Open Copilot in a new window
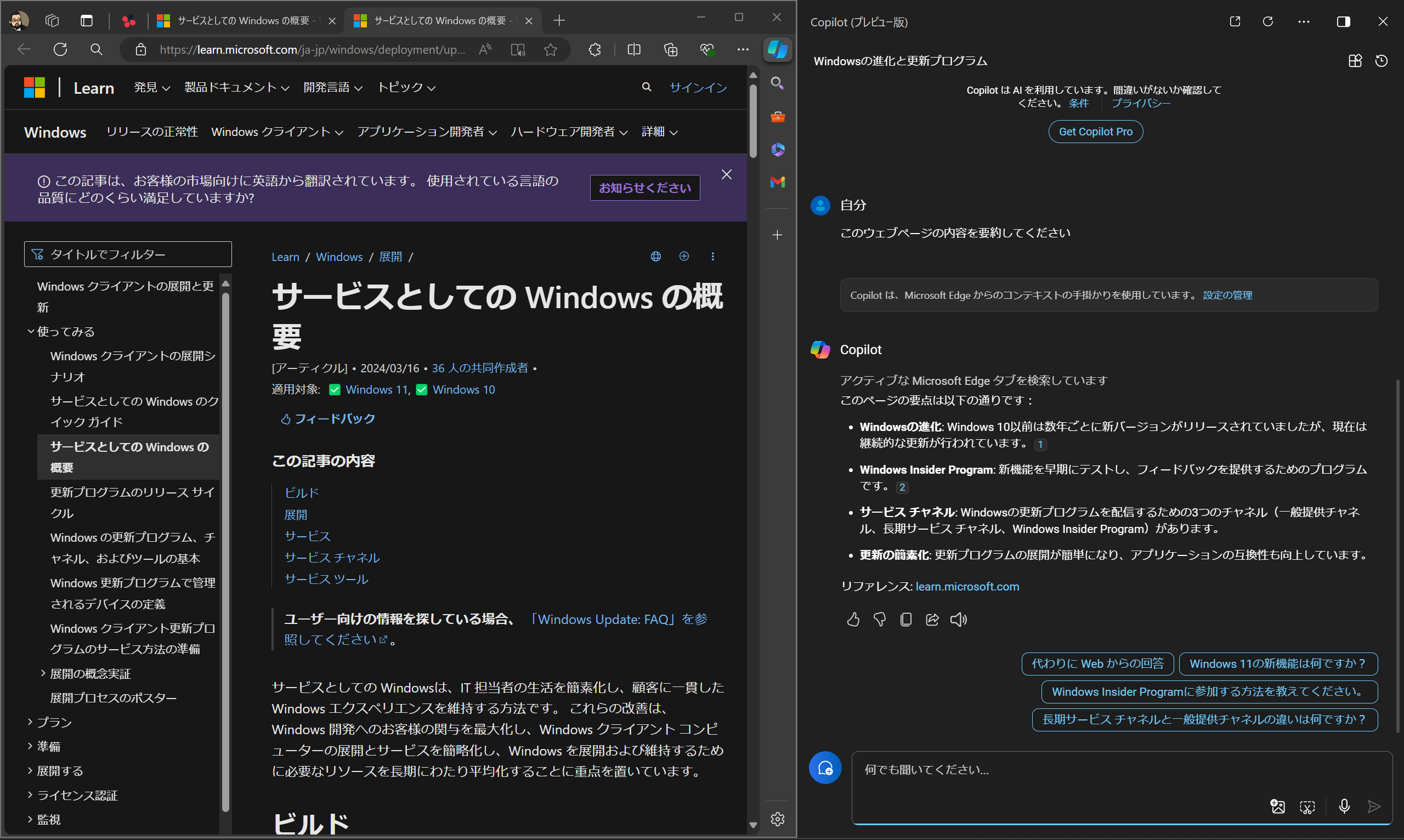Screen dimensions: 1404x840 (1235, 21)
